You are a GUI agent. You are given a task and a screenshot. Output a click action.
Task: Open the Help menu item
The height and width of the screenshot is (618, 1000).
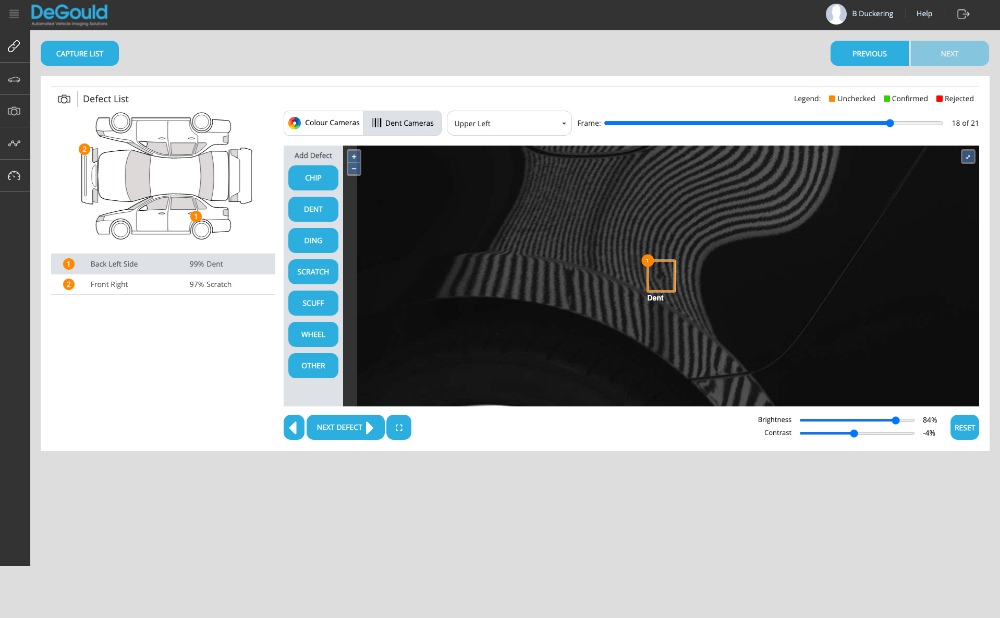[924, 14]
